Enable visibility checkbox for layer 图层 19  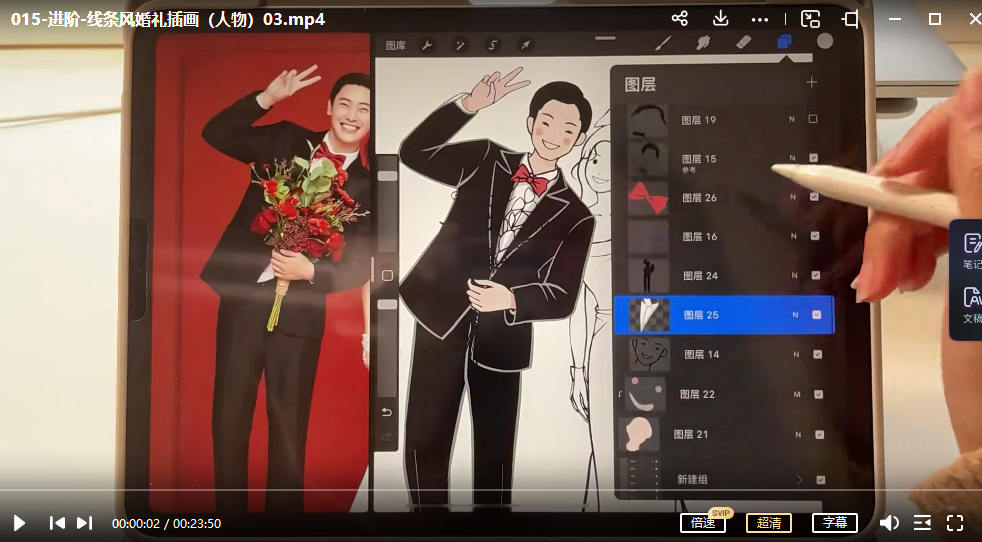[x=813, y=119]
